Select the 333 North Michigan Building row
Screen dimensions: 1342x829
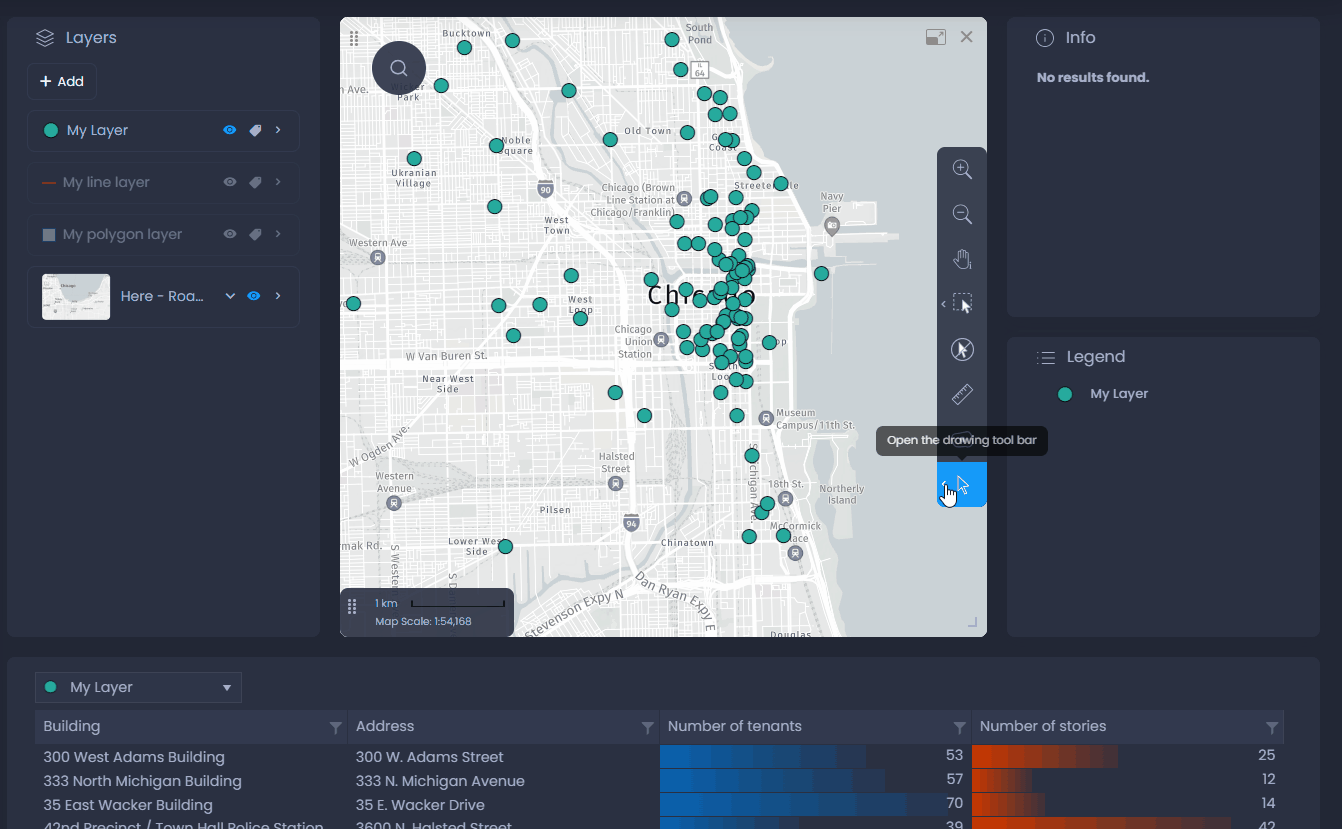coord(659,781)
